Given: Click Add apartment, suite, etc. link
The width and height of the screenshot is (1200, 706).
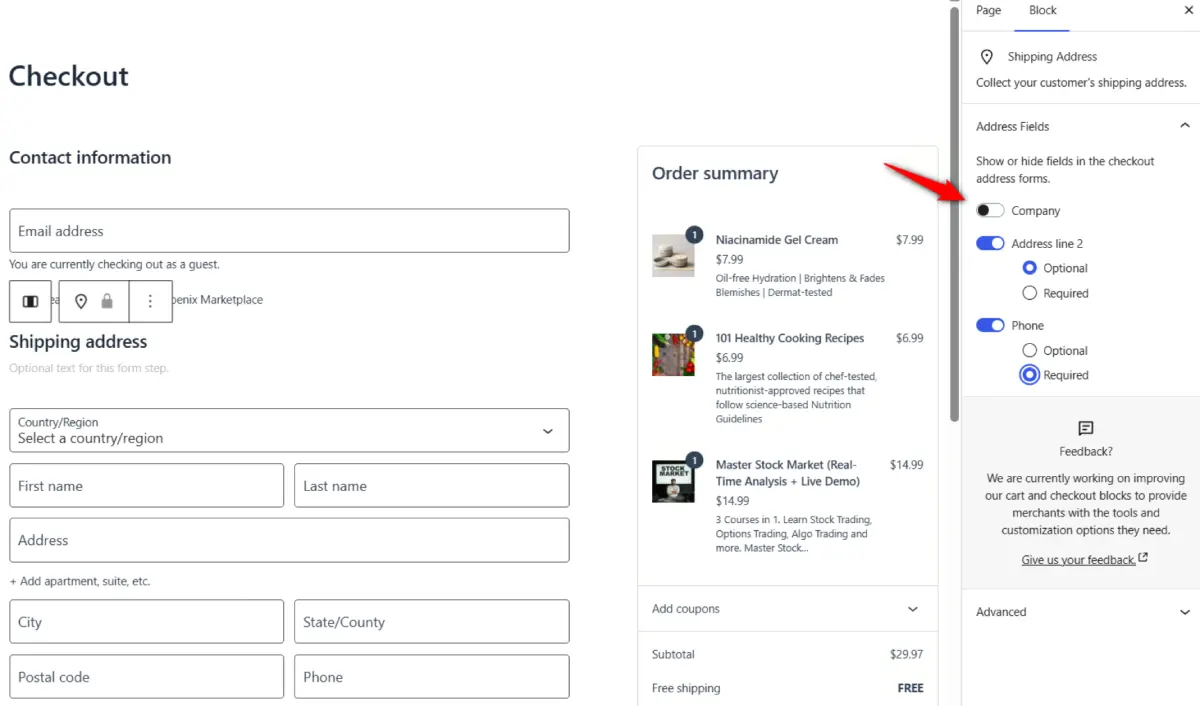Looking at the screenshot, I should pos(80,581).
